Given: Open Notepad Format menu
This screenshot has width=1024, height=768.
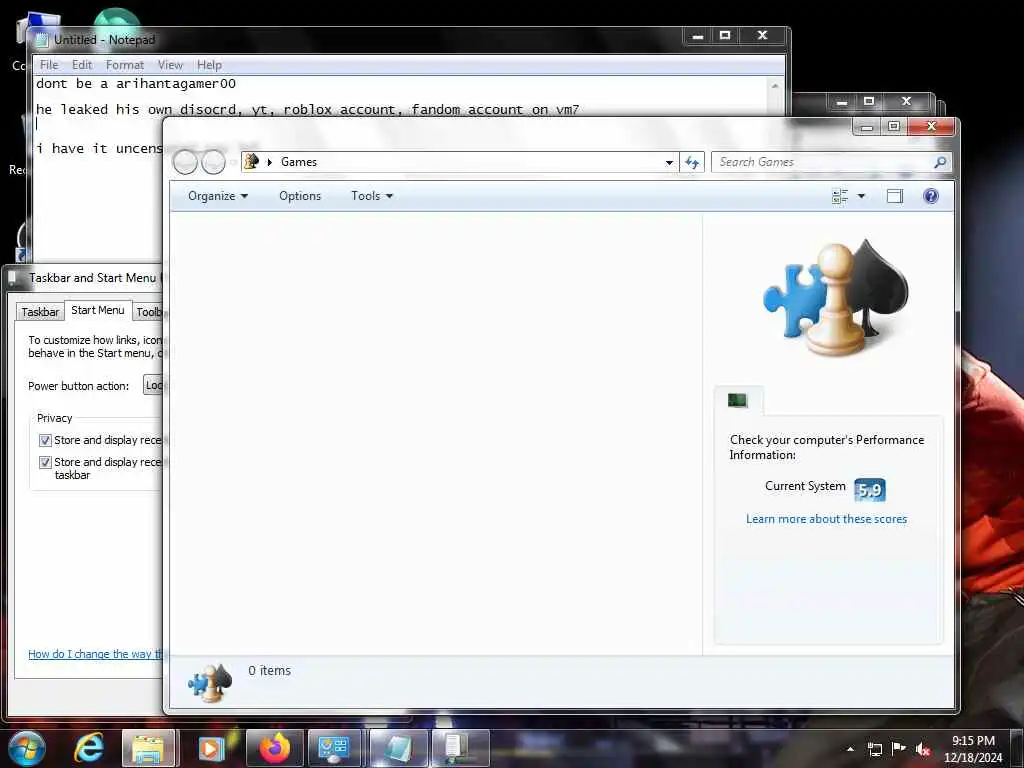Looking at the screenshot, I should [125, 65].
